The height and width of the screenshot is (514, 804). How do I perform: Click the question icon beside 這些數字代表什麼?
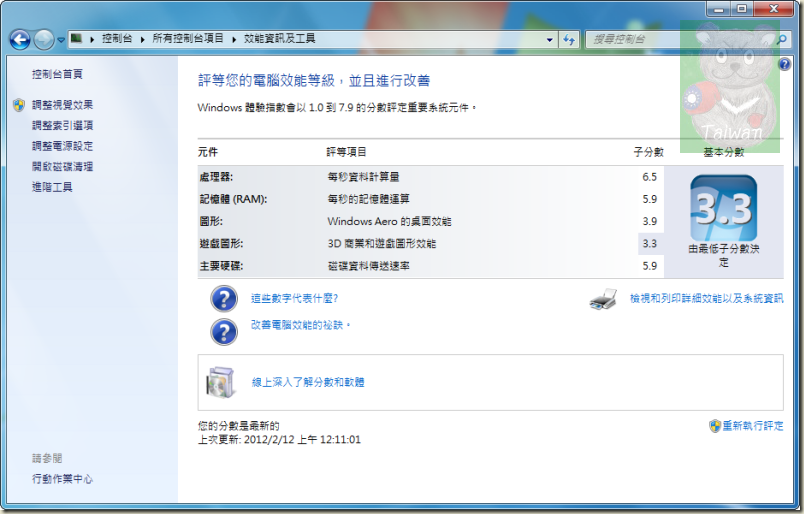(224, 299)
